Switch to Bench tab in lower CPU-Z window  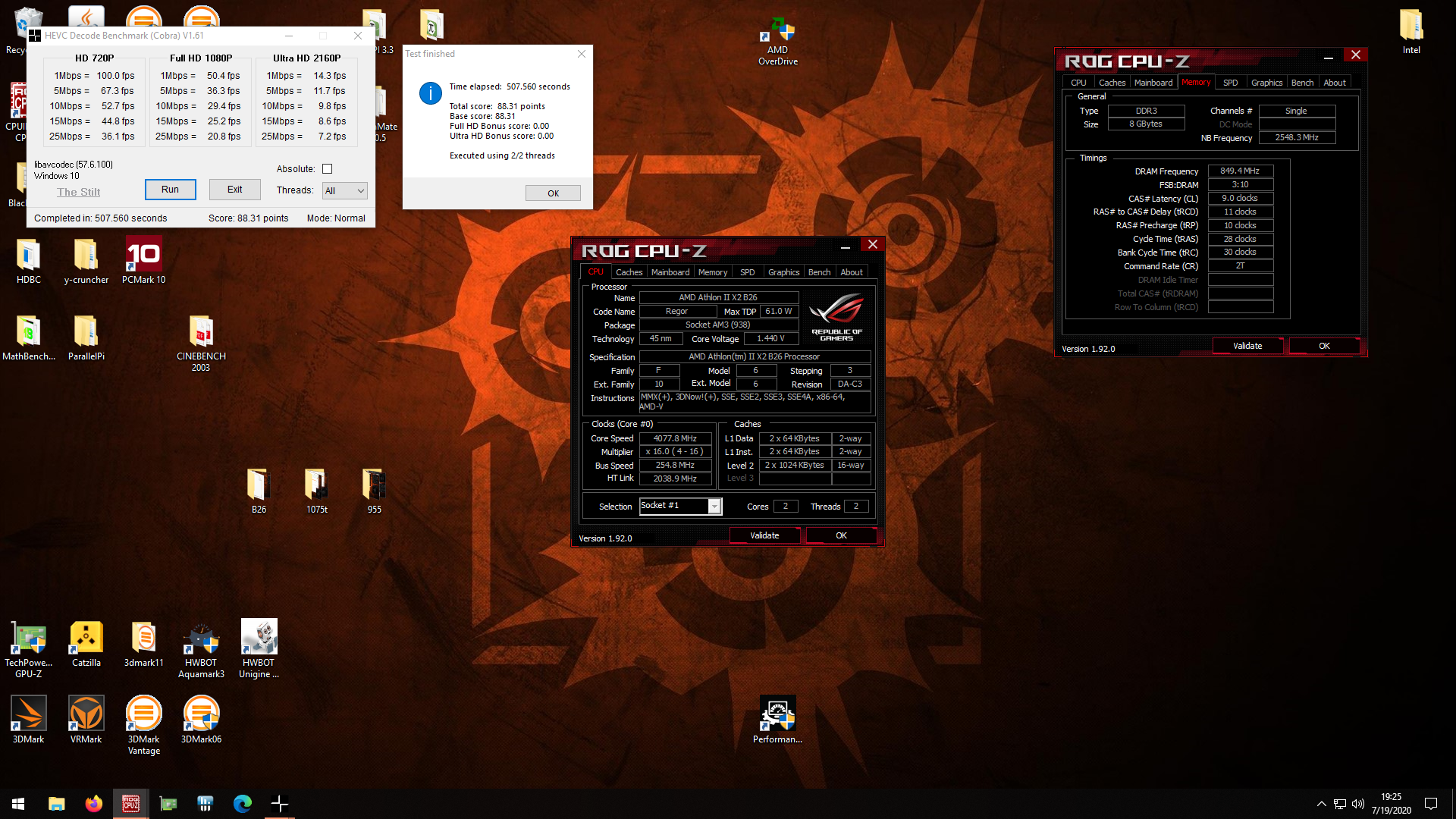tap(819, 272)
